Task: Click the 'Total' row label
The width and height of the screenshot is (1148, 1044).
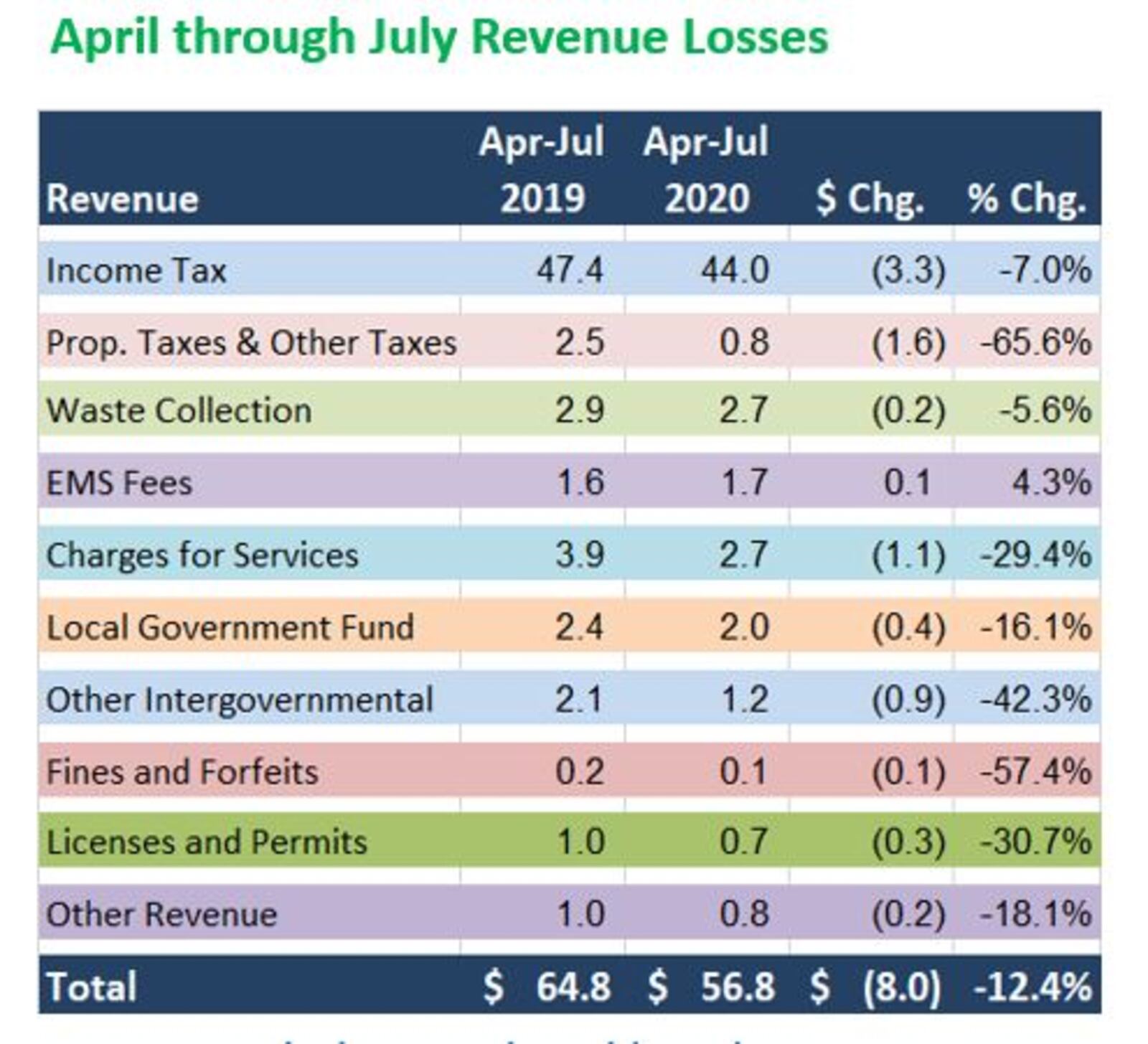Action: [x=91, y=987]
